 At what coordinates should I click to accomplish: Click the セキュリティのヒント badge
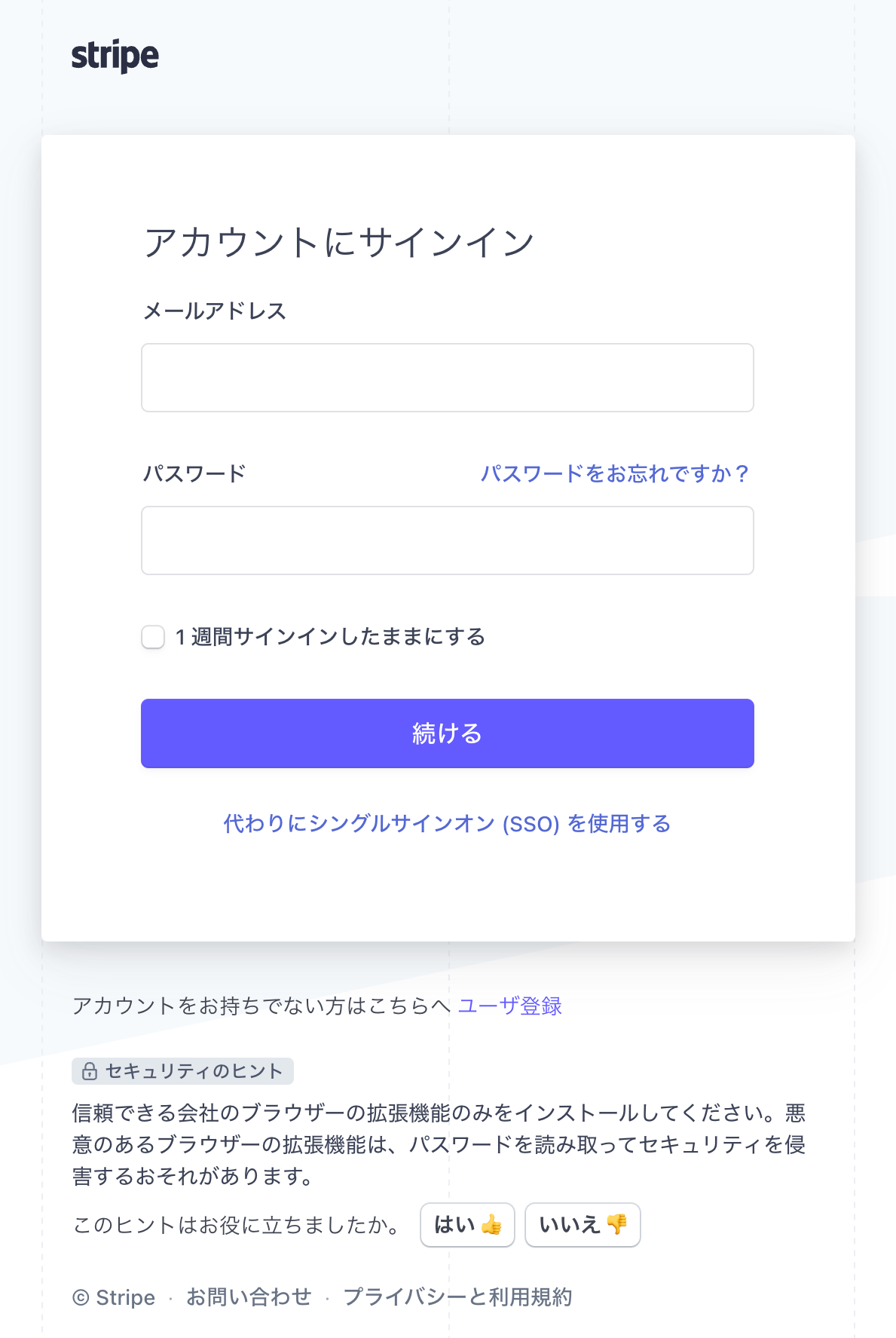[x=182, y=1071]
